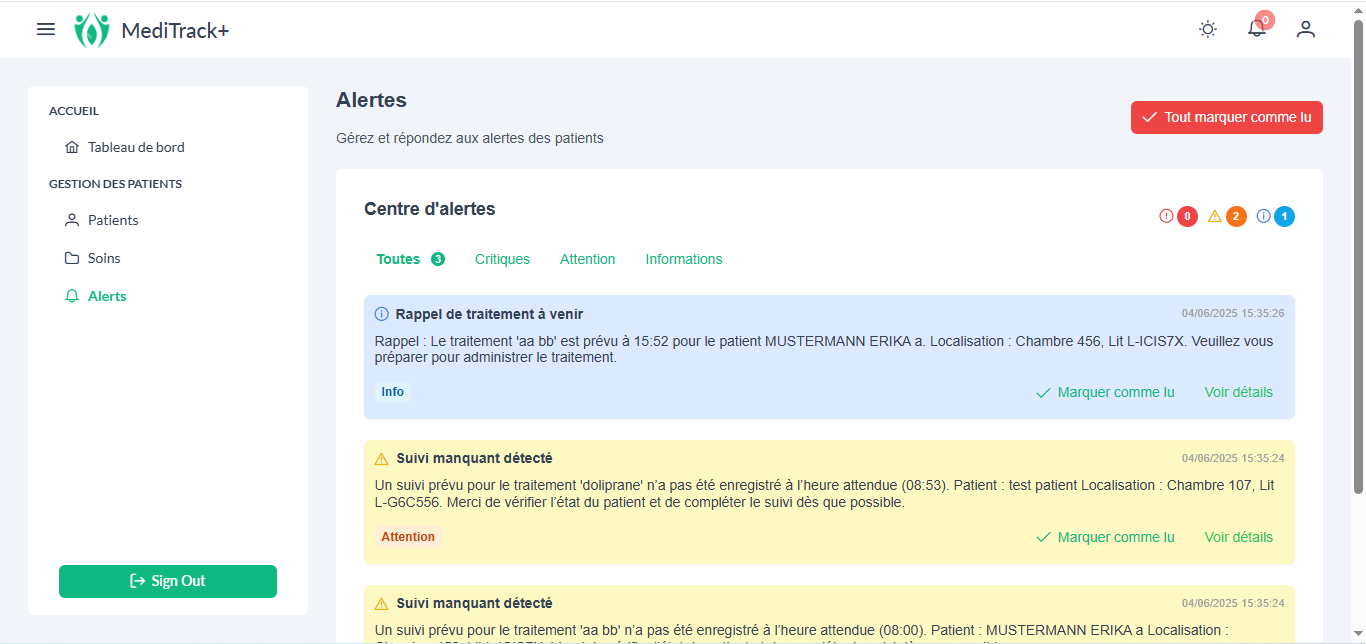Click the orange warning alerts counter badge
Viewport: 1366px width, 644px height.
click(1236, 216)
